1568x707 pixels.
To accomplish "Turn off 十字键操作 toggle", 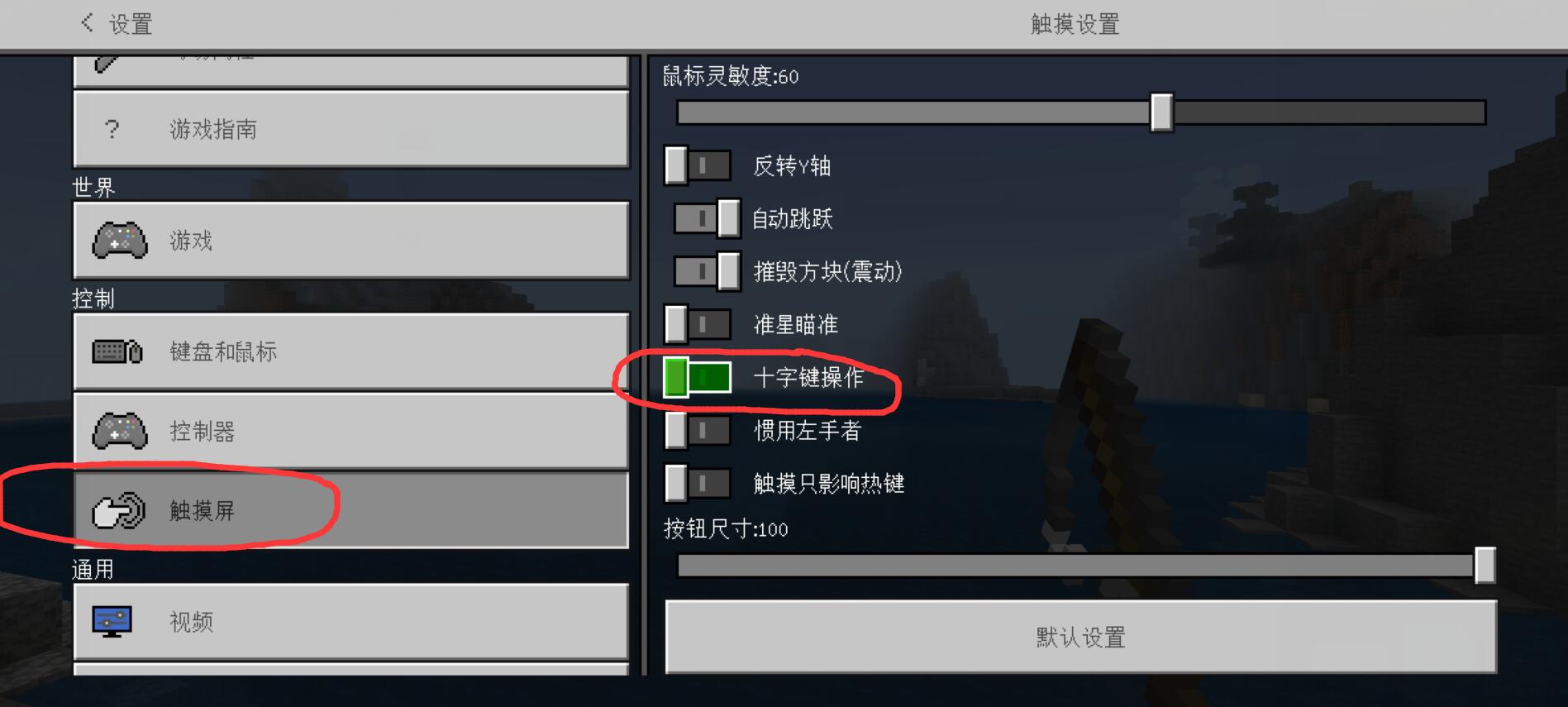I will click(x=698, y=377).
